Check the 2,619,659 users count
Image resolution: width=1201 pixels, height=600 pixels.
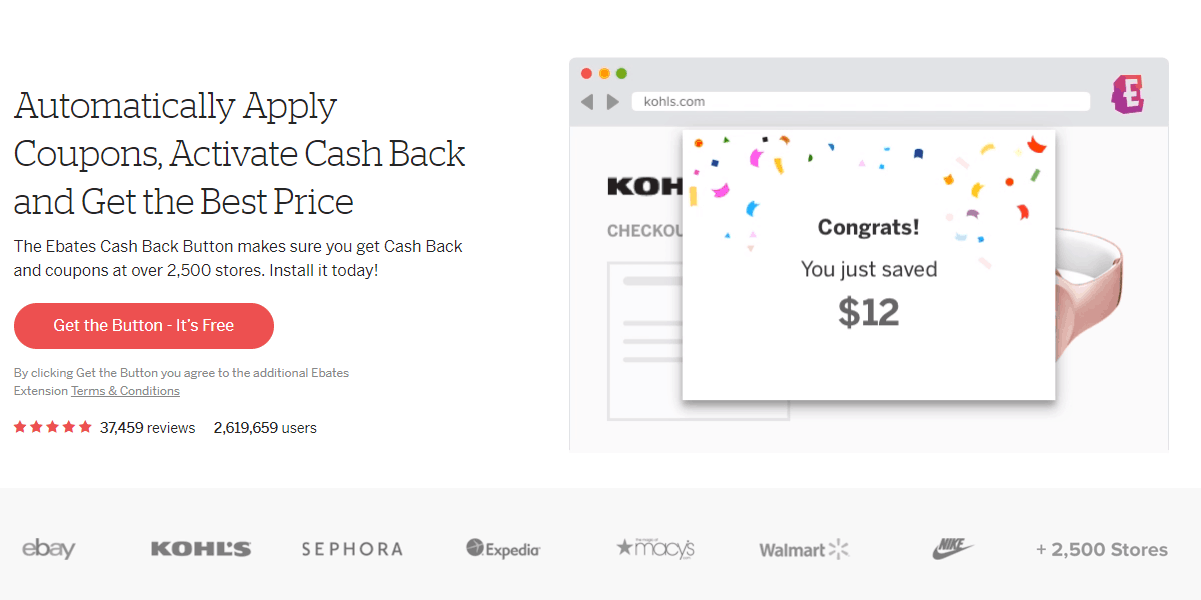[x=266, y=427]
